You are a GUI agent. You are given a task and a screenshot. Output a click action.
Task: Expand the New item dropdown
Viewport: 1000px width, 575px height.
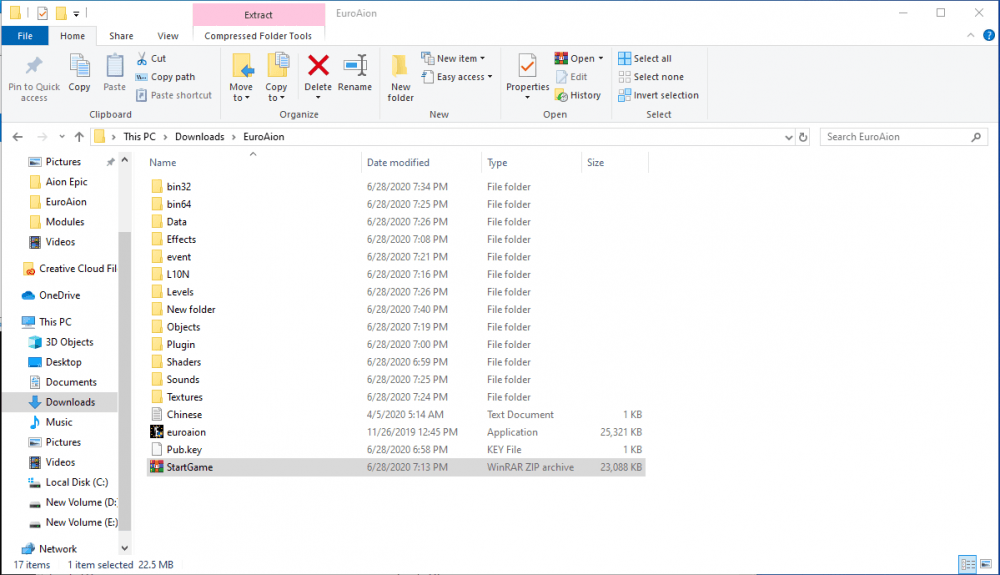[456, 58]
